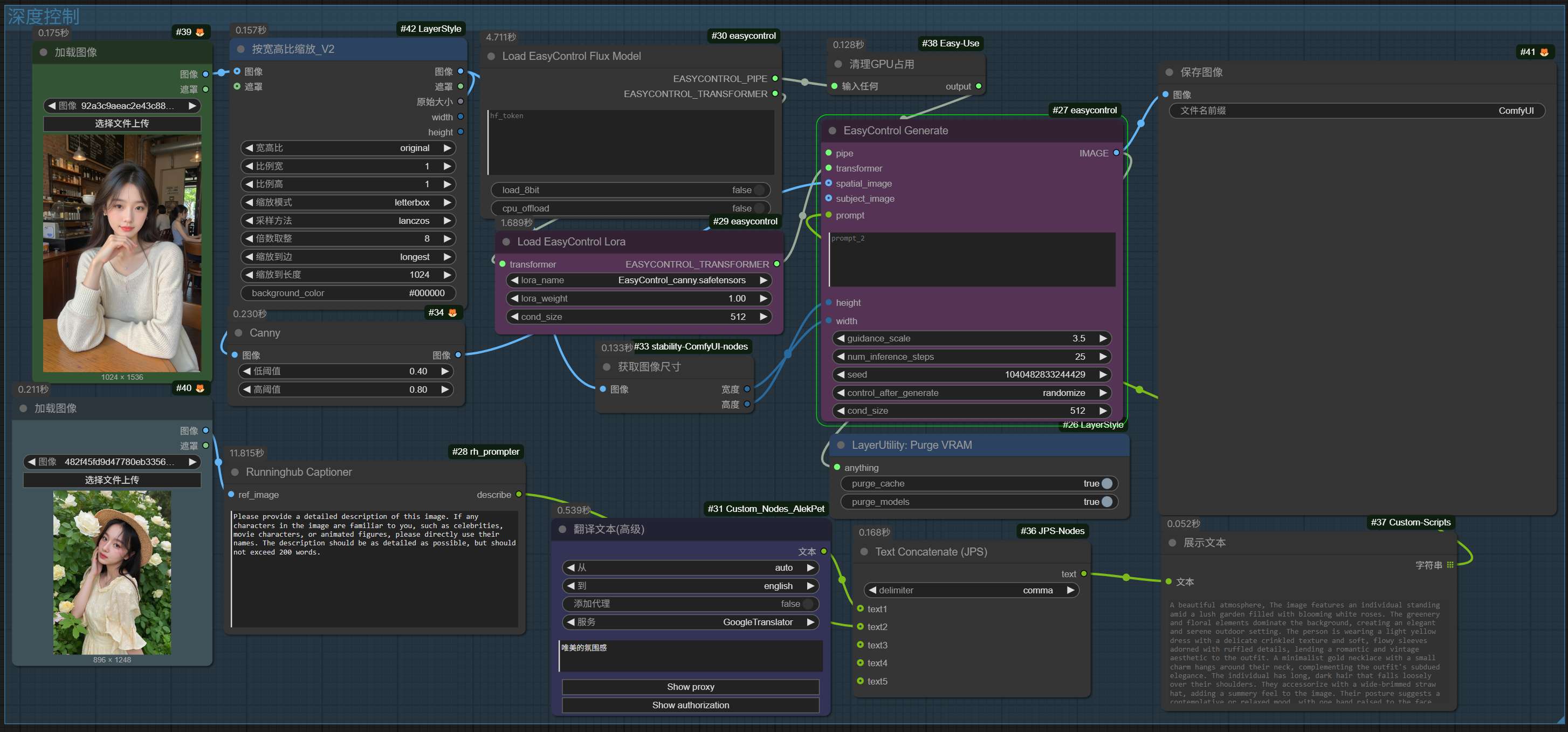Click the background_color #000000 field
The width and height of the screenshot is (1568, 732).
[x=348, y=293]
